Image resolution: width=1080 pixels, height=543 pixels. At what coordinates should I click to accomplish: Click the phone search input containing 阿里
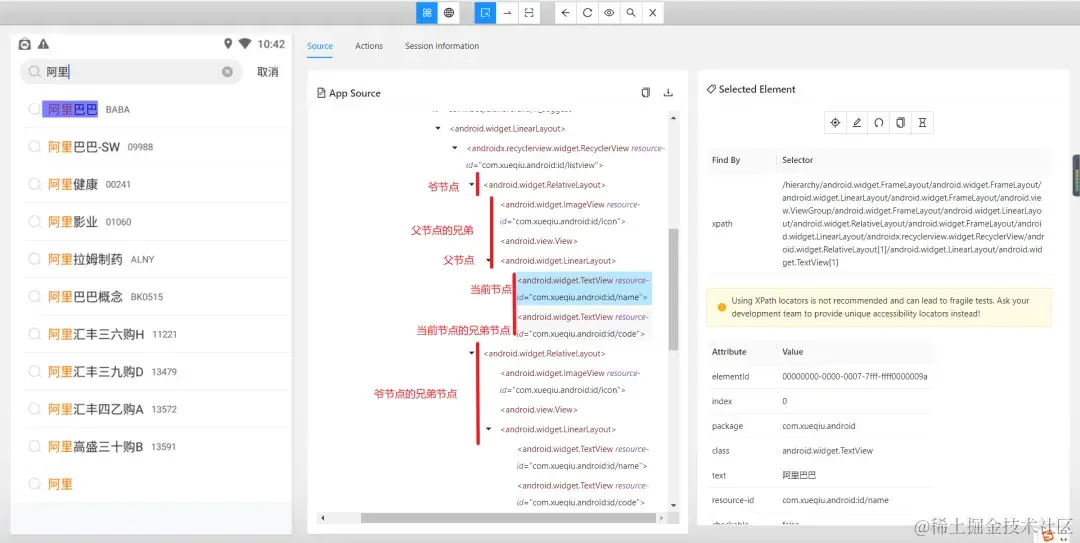point(131,72)
